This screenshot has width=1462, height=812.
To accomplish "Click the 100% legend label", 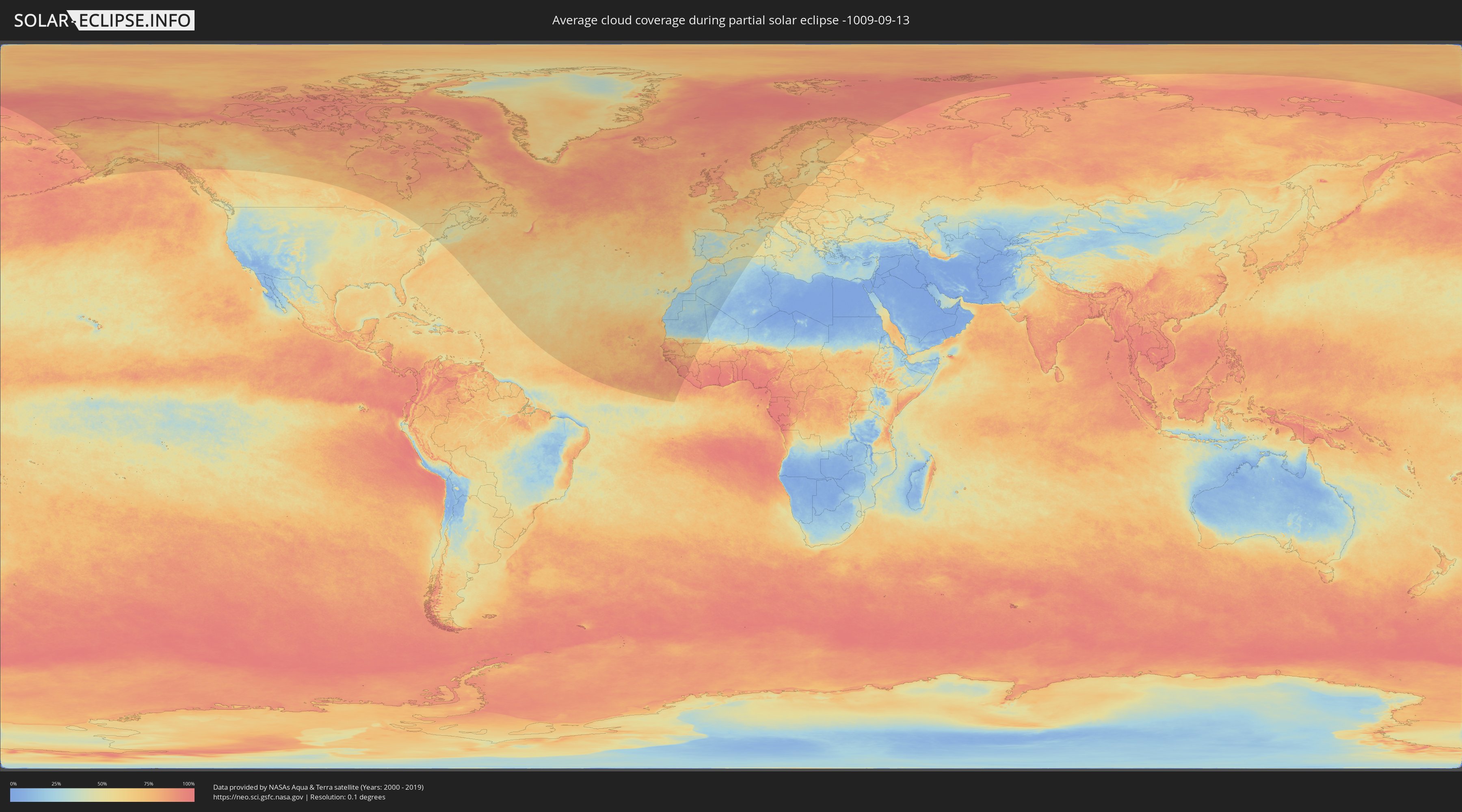I will [x=188, y=784].
